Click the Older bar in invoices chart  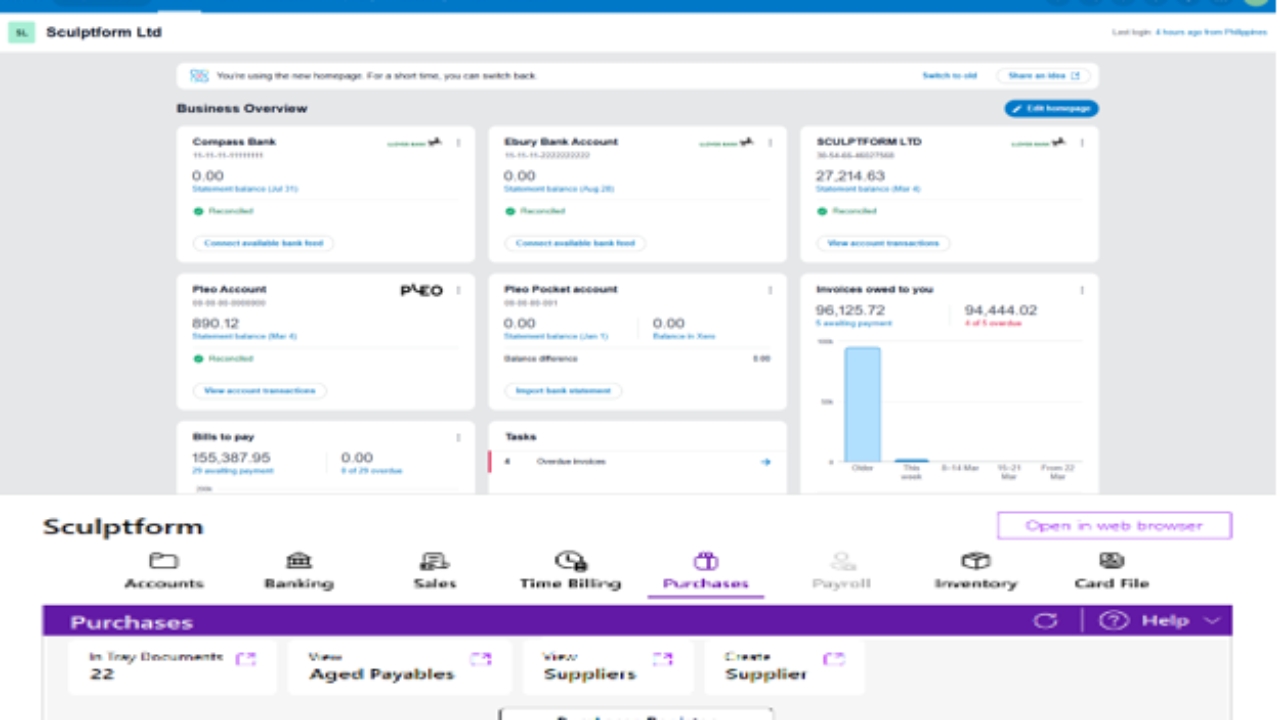(x=862, y=404)
